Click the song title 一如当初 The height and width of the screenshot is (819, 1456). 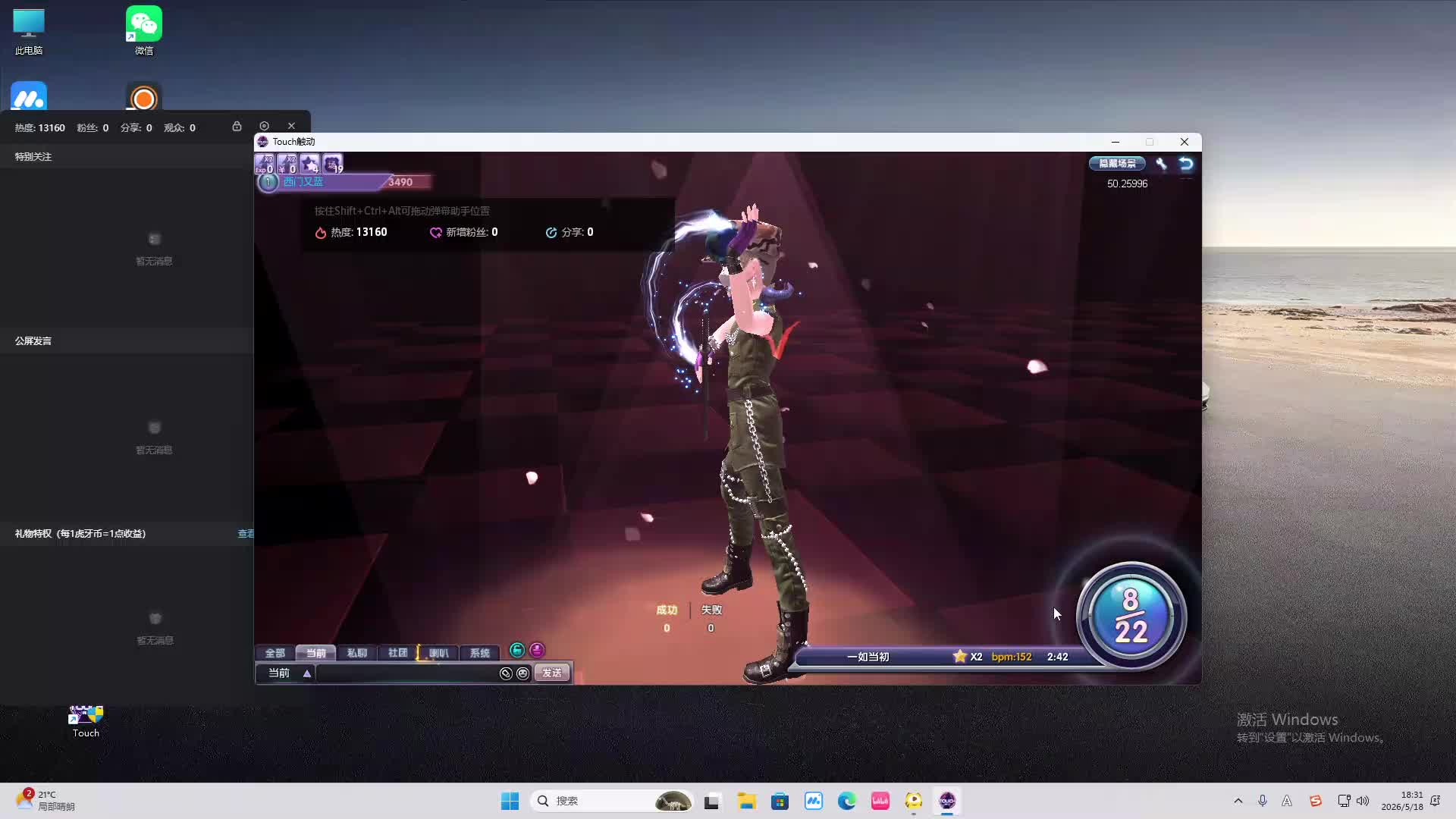(x=868, y=657)
